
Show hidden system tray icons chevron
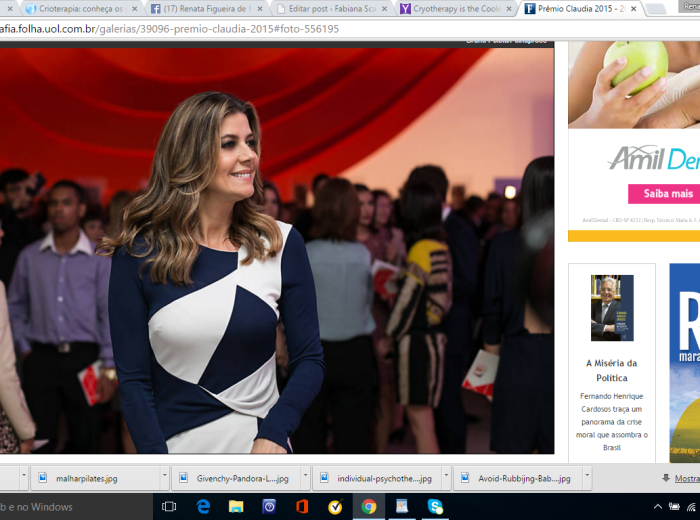[658, 507]
